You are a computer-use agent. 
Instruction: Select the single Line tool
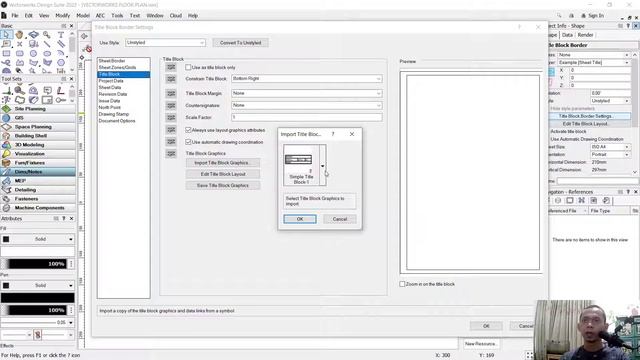47,44
